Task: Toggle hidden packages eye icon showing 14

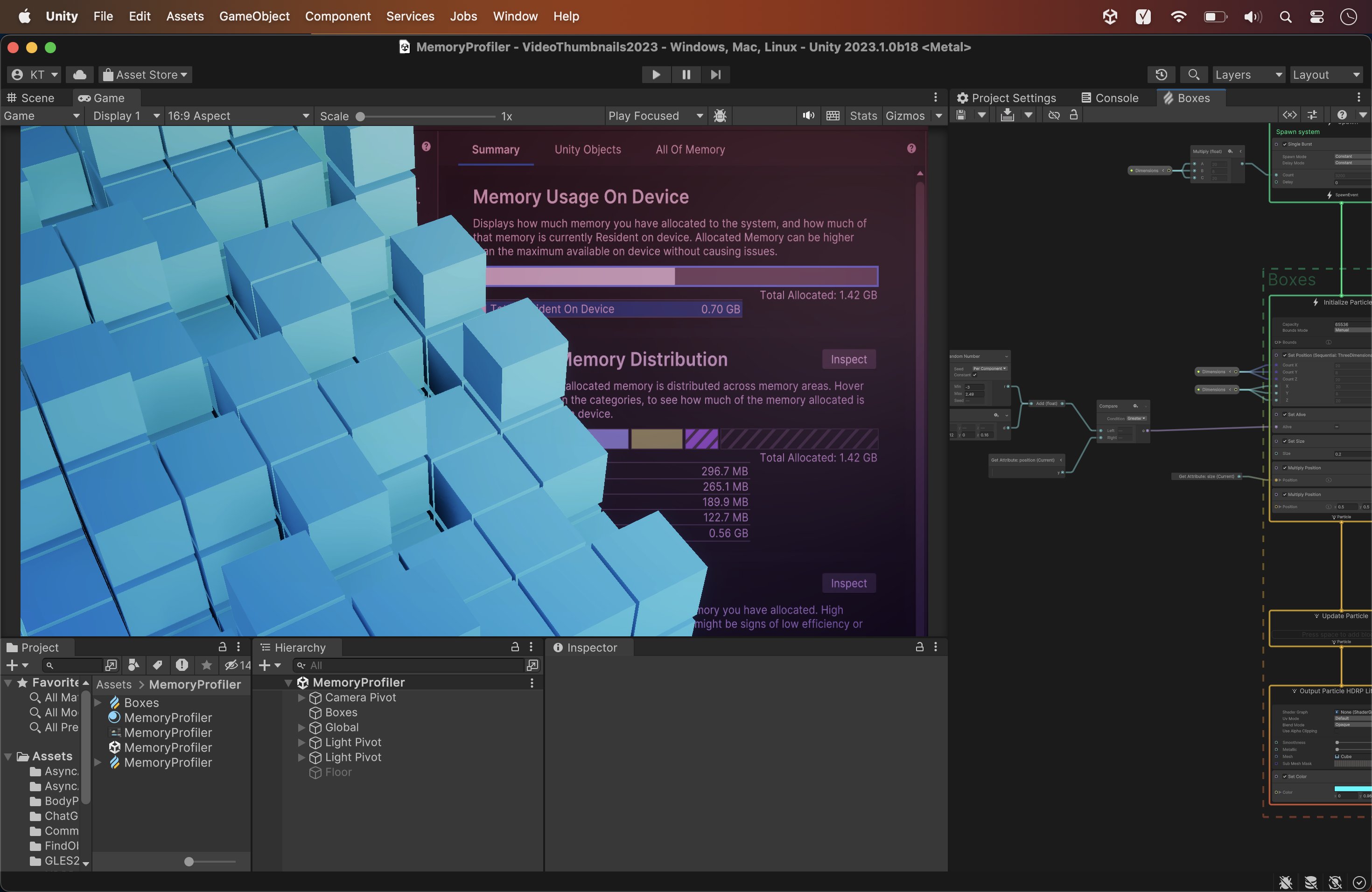Action: click(238, 666)
